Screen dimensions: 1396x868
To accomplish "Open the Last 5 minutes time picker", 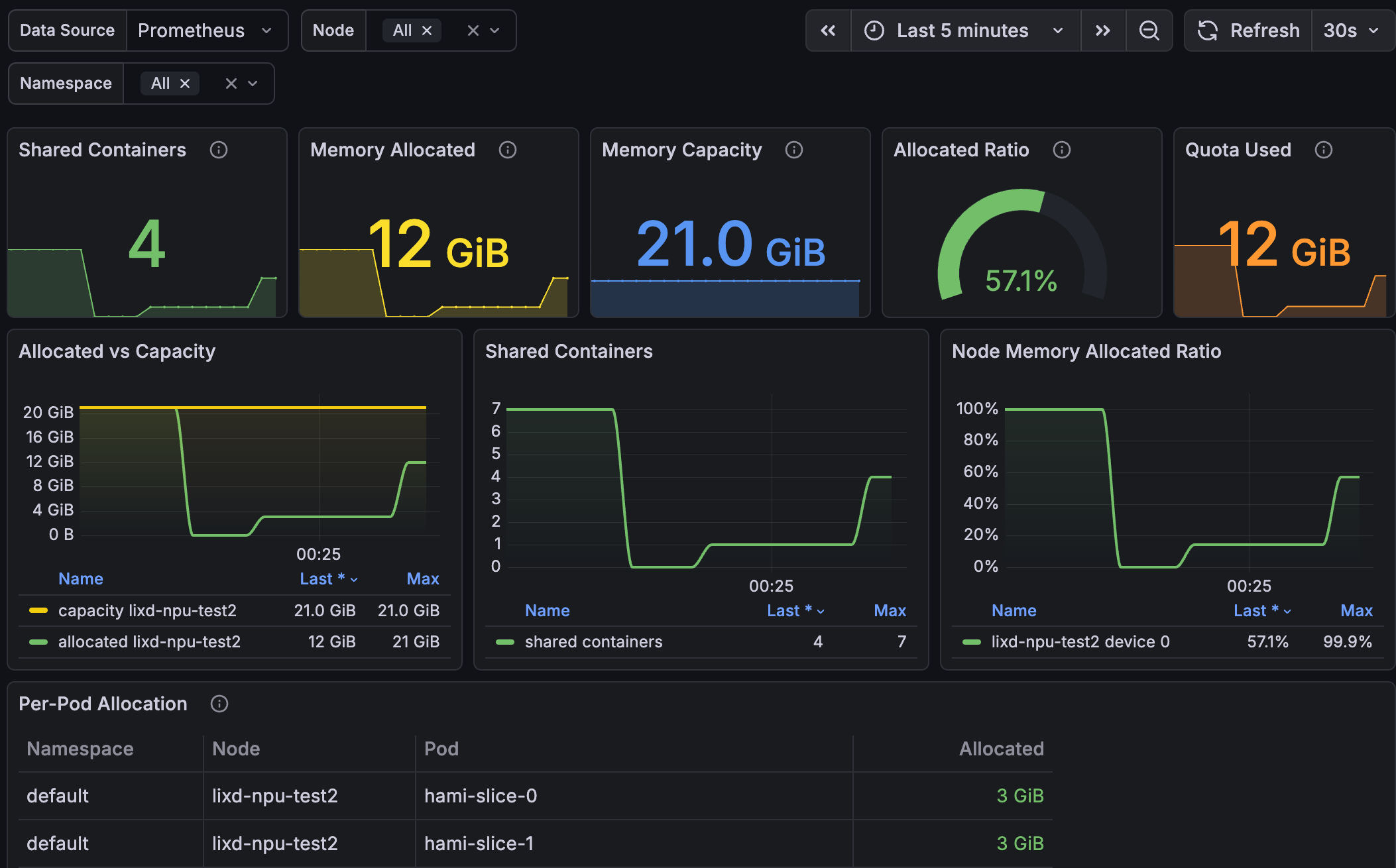I will tap(966, 30).
